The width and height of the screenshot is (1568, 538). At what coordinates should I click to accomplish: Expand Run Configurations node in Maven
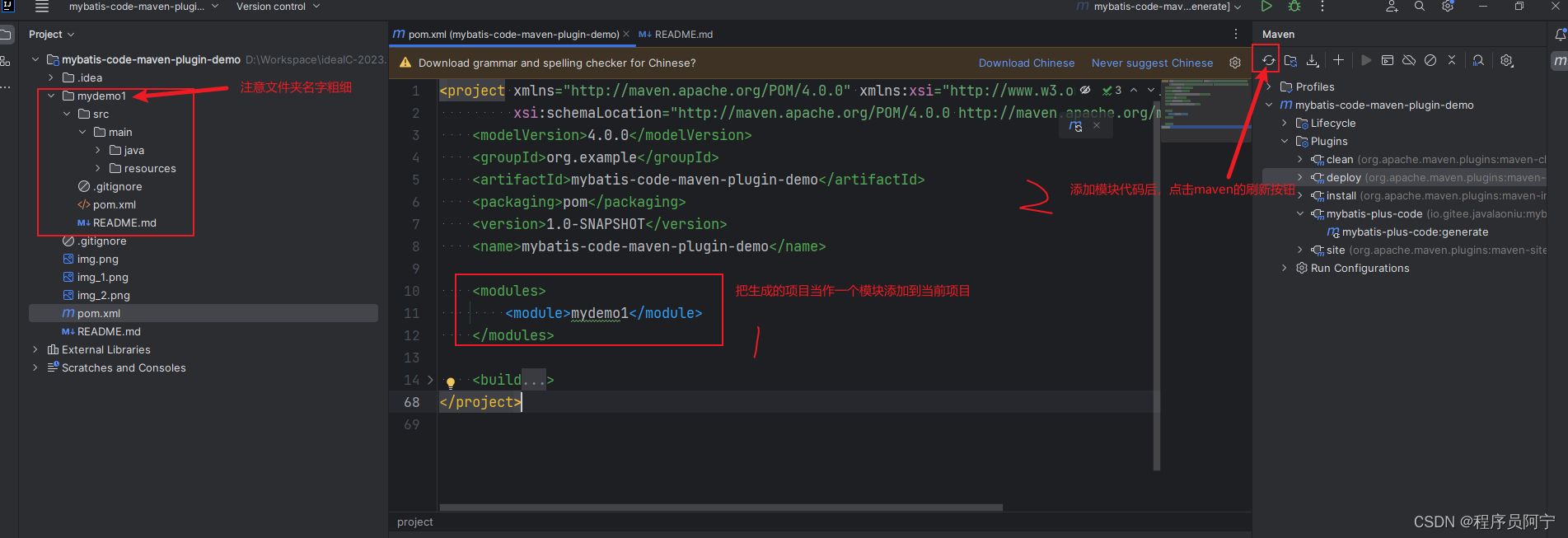tap(1285, 268)
